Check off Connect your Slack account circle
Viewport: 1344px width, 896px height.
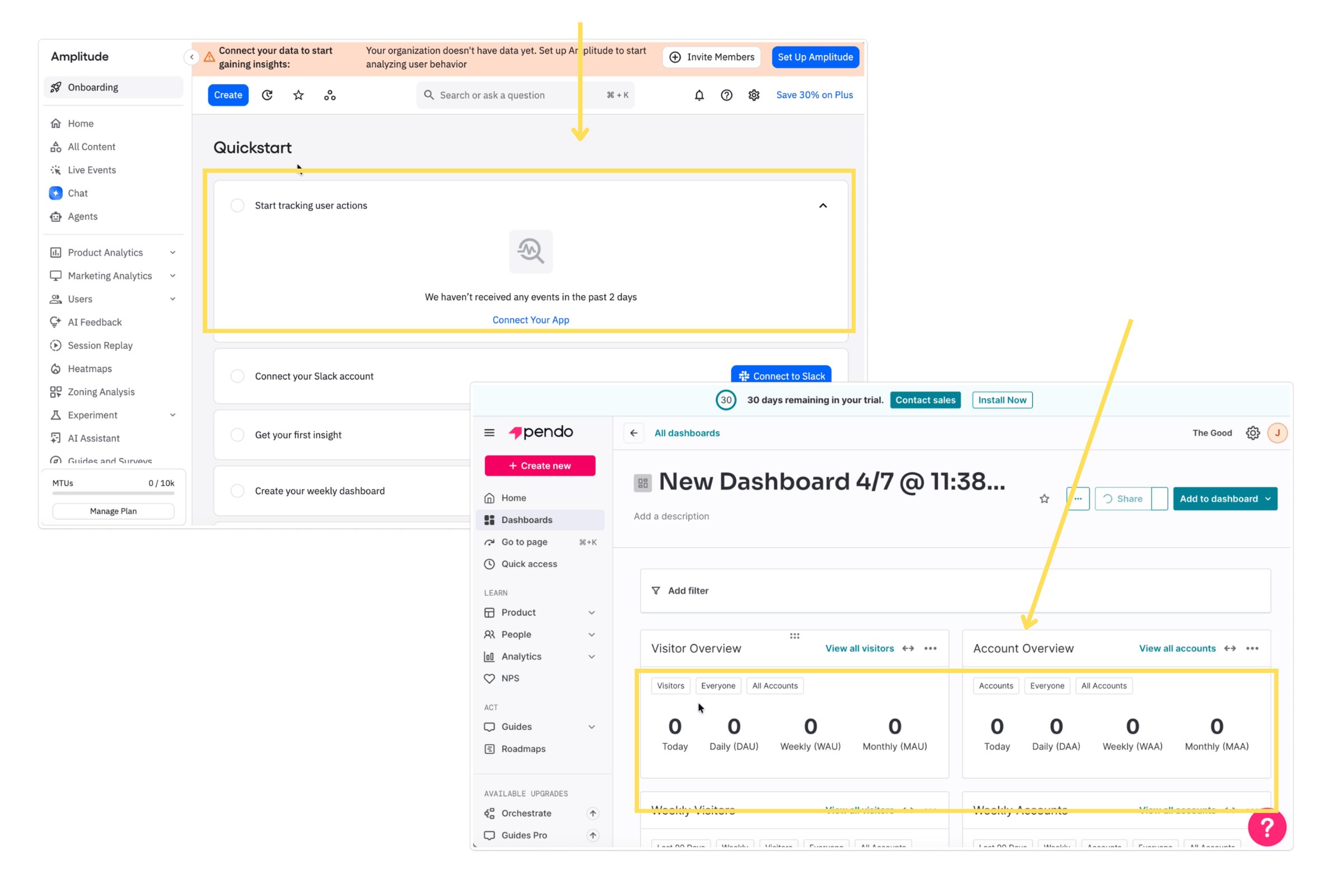point(237,376)
